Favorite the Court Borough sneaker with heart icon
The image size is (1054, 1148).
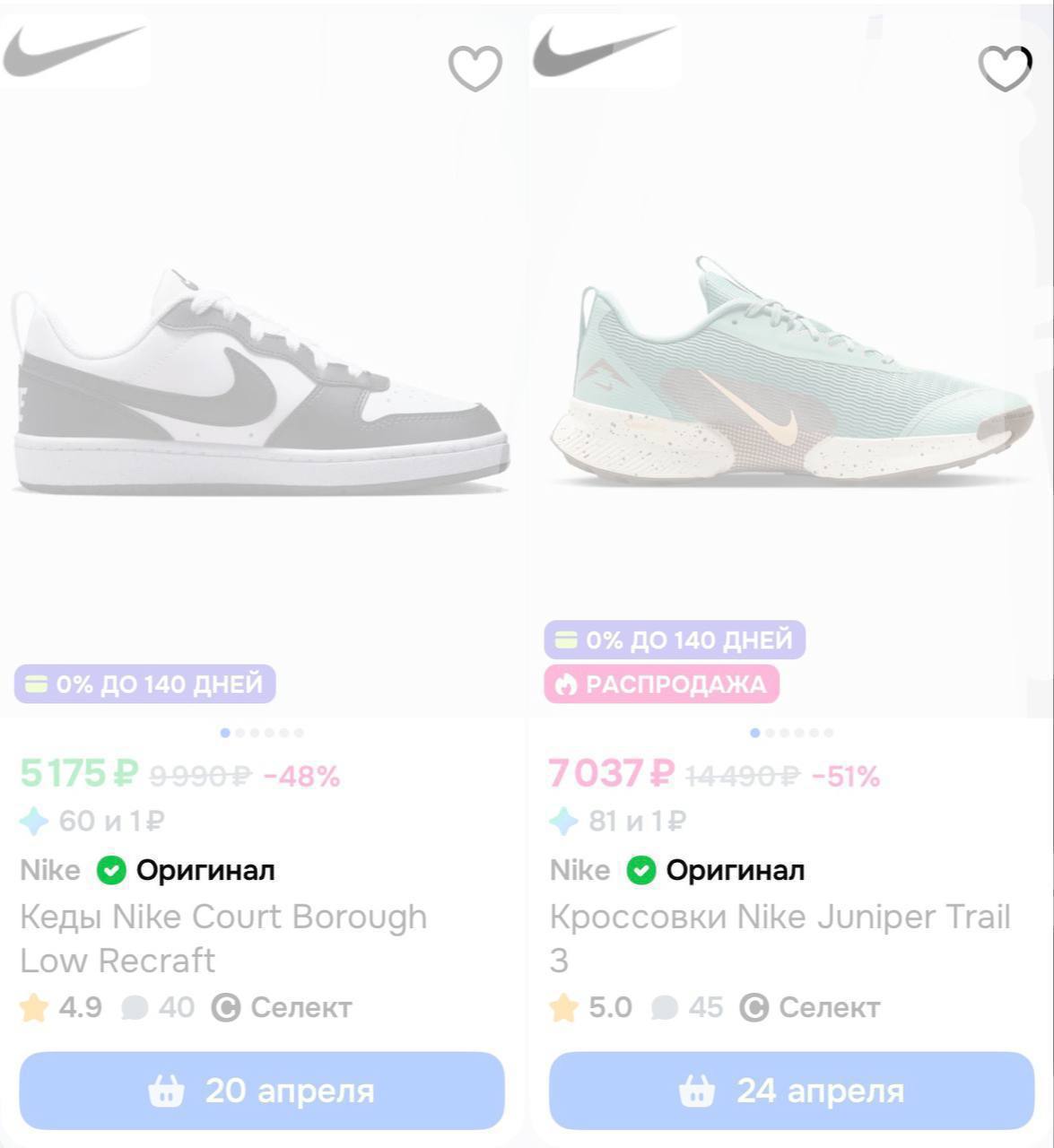point(475,68)
